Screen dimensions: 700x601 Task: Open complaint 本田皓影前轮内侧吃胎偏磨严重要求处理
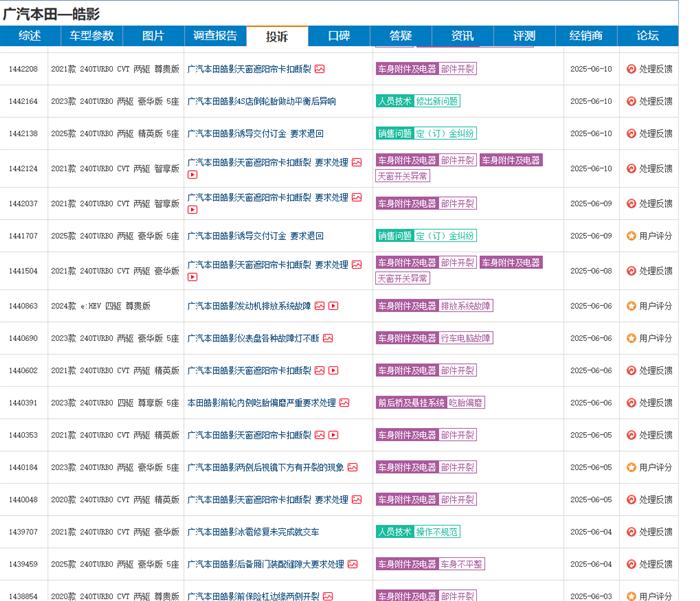[262, 403]
